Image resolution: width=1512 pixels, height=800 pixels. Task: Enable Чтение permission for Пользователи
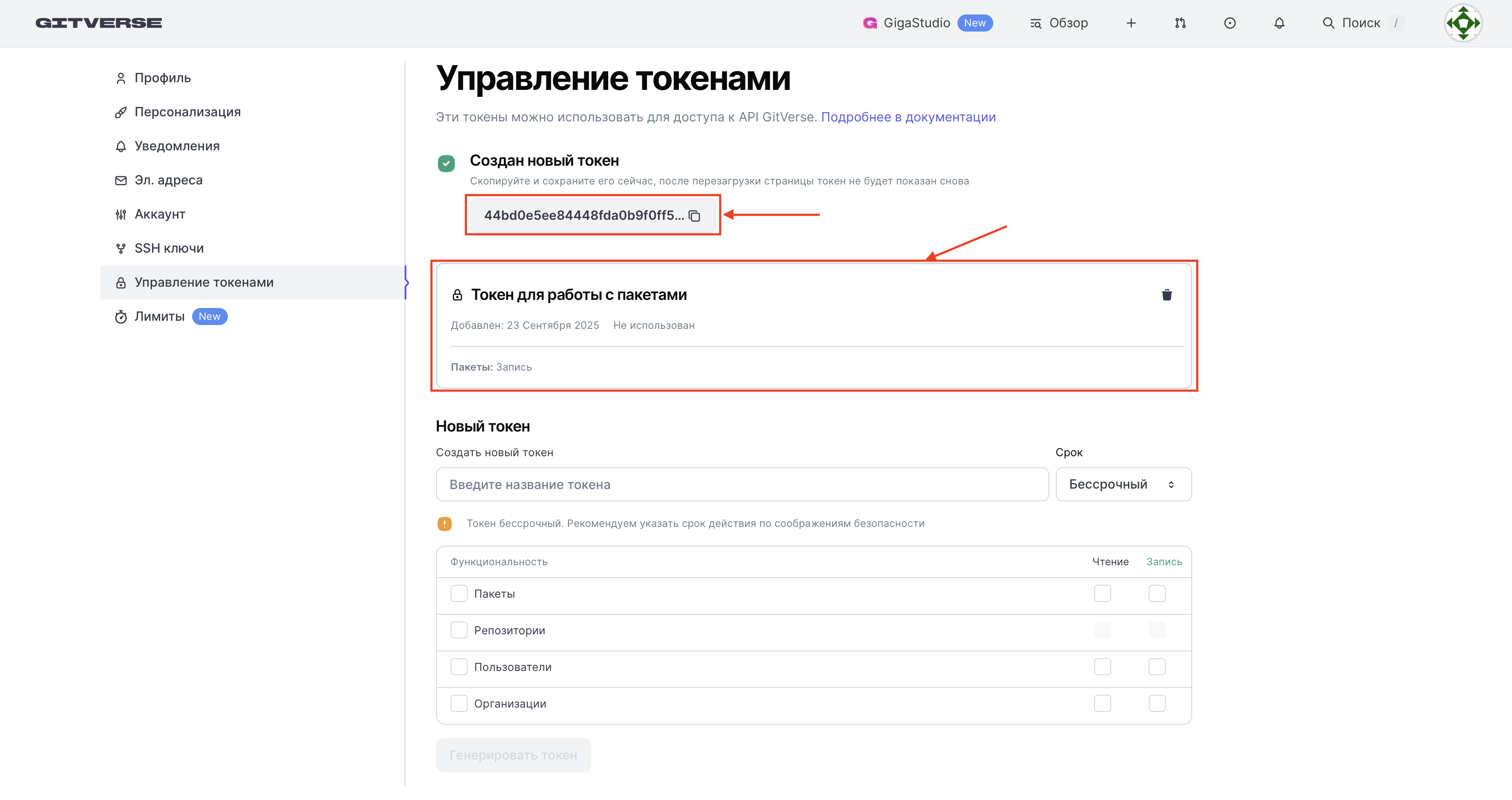(1102, 667)
